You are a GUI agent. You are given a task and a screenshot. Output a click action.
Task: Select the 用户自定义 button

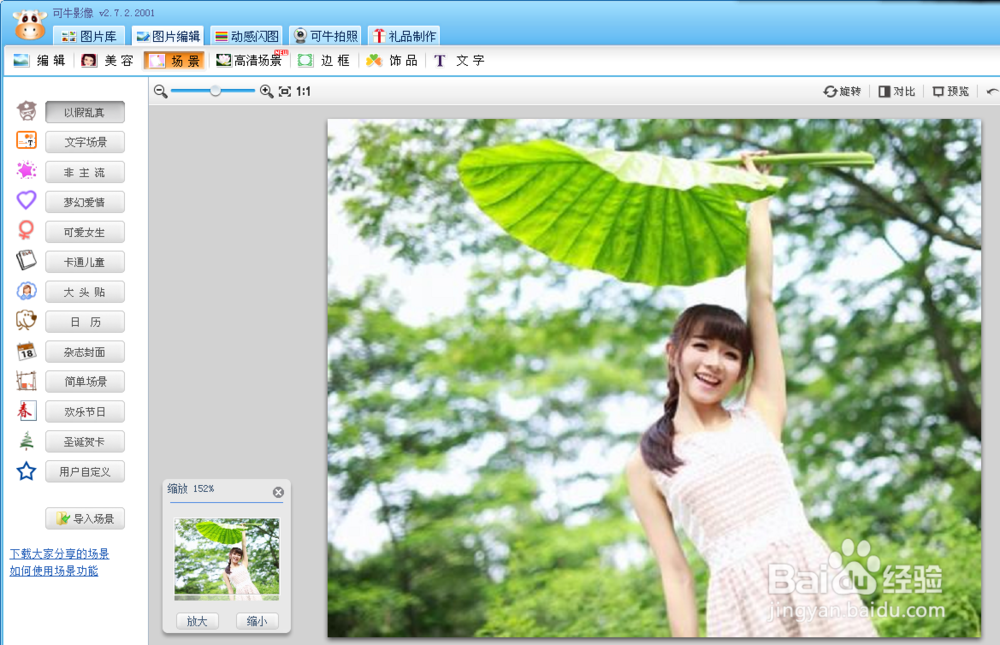click(x=85, y=472)
